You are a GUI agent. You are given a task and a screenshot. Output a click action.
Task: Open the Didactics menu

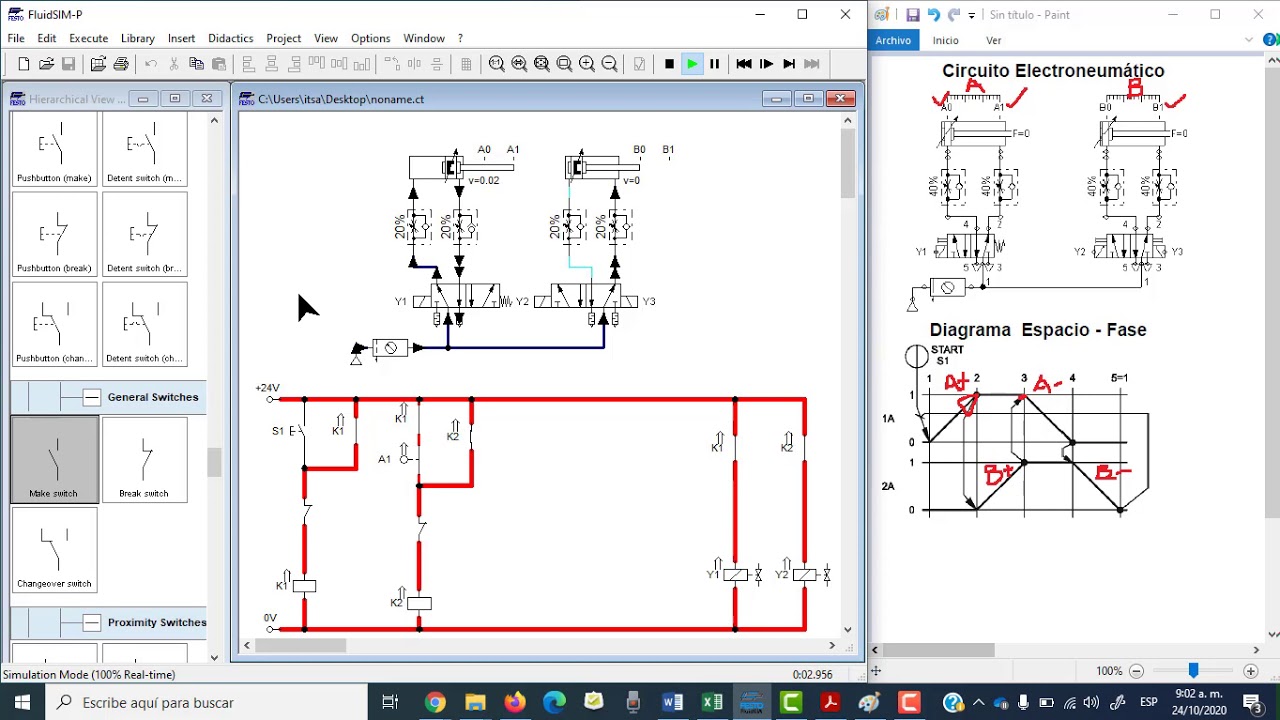231,38
